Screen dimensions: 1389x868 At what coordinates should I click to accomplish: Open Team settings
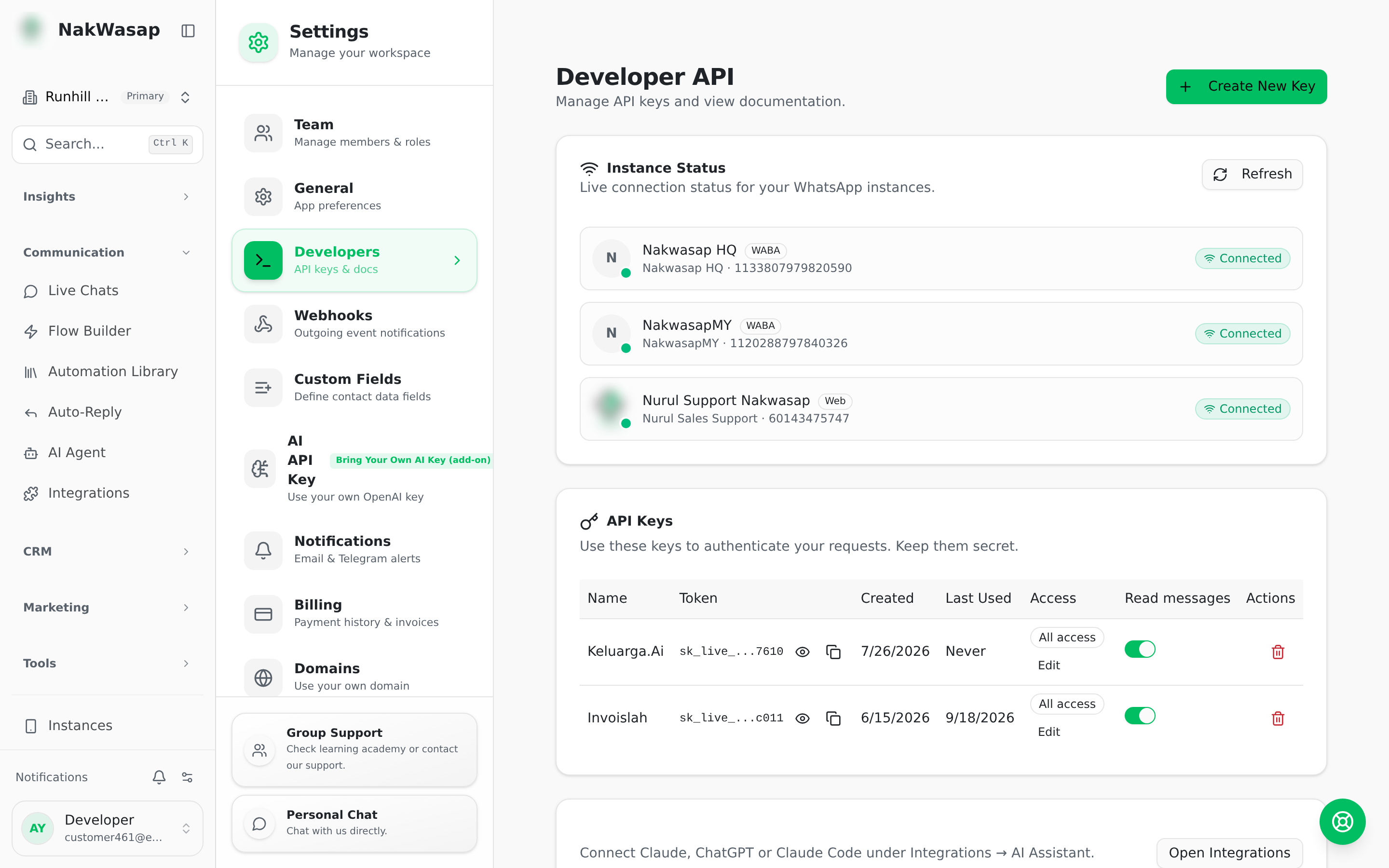click(x=354, y=133)
